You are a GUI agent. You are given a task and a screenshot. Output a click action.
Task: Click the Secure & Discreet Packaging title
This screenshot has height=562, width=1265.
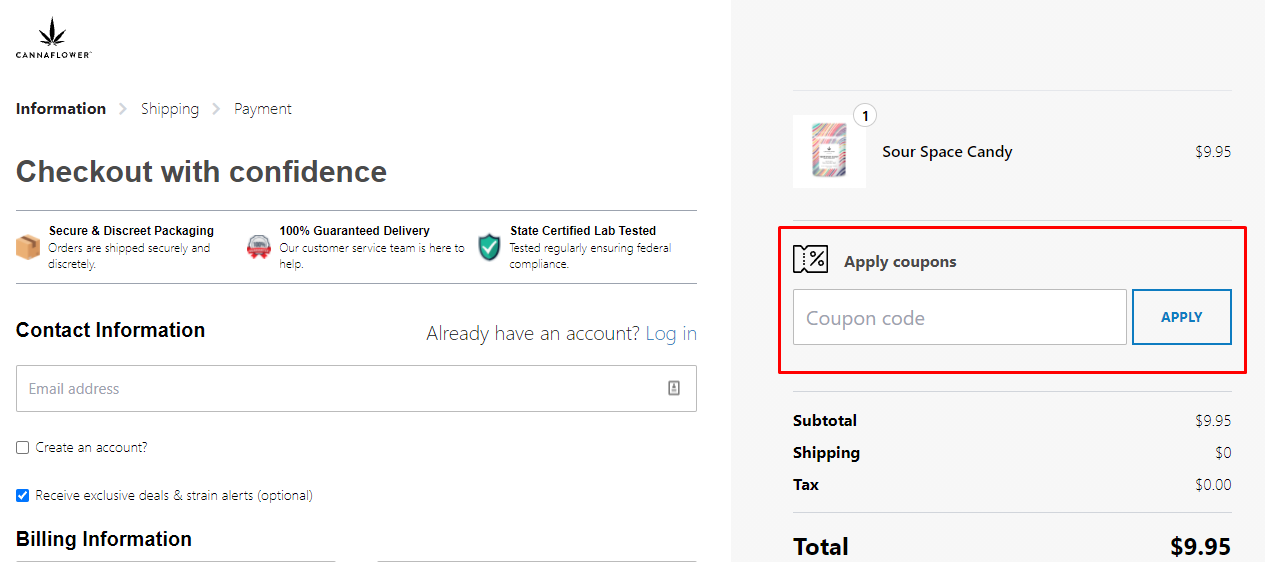click(131, 231)
